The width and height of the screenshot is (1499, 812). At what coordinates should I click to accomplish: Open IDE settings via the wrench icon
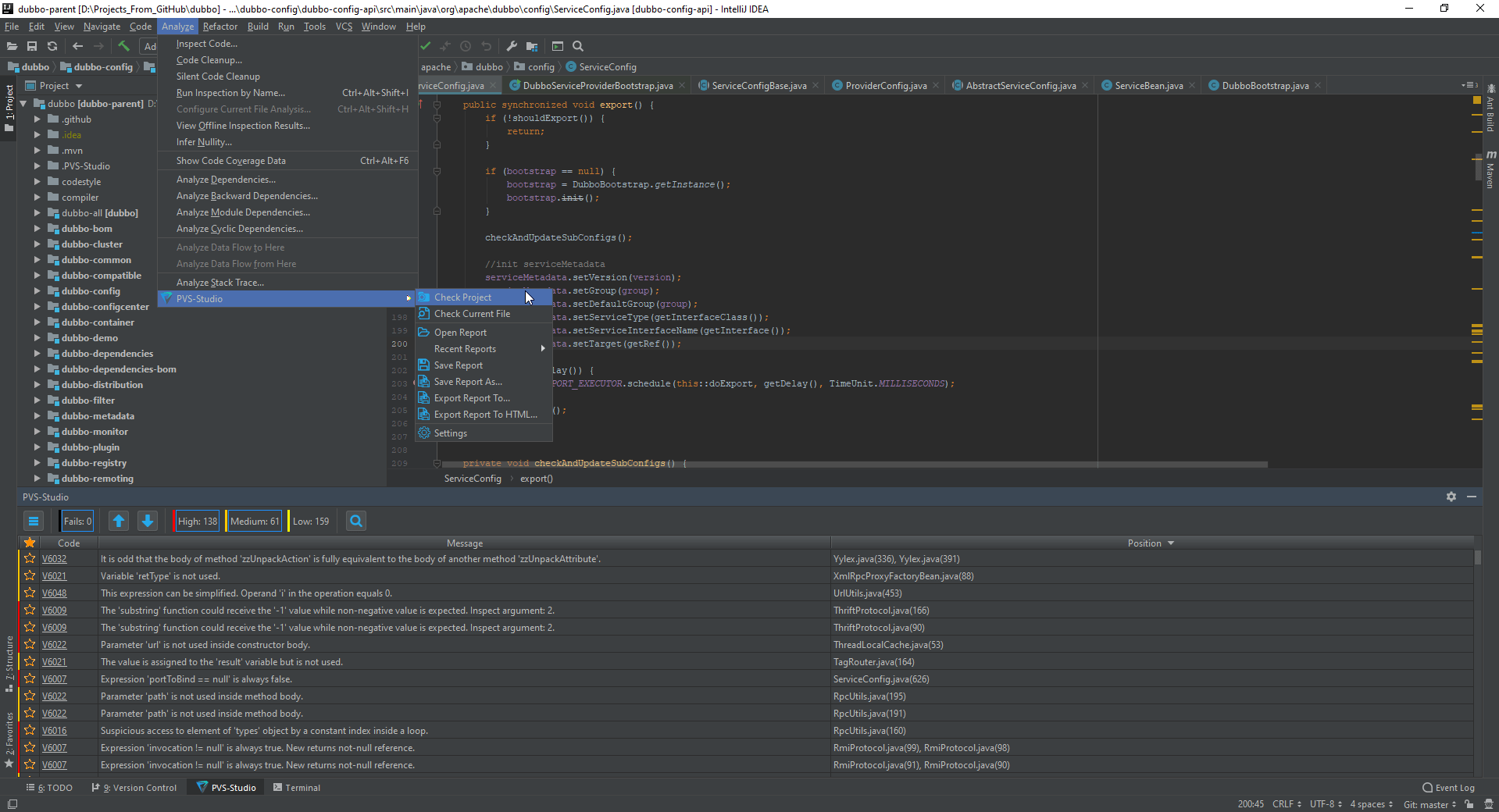(x=512, y=46)
